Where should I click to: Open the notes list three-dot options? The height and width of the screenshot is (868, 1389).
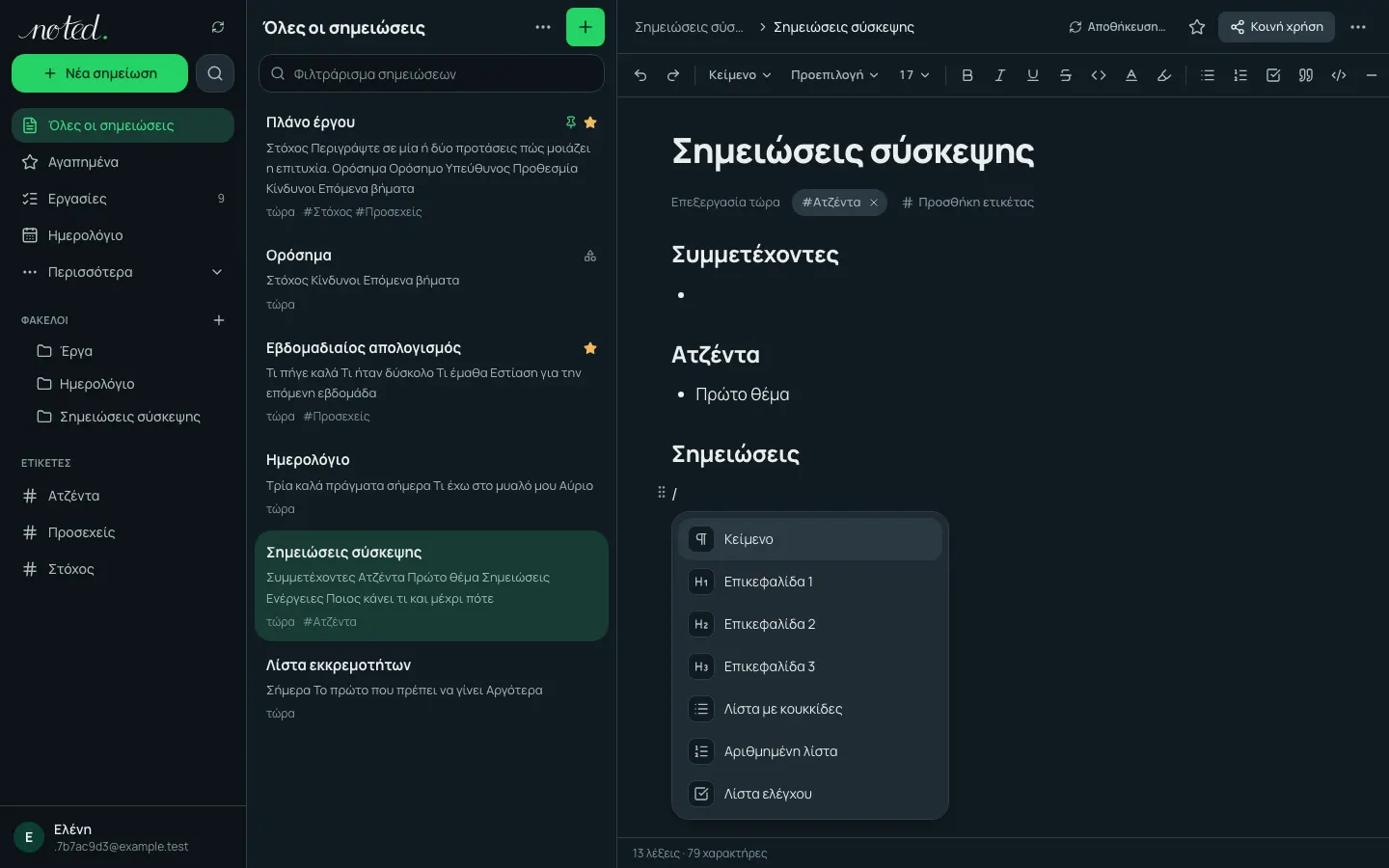tap(543, 27)
